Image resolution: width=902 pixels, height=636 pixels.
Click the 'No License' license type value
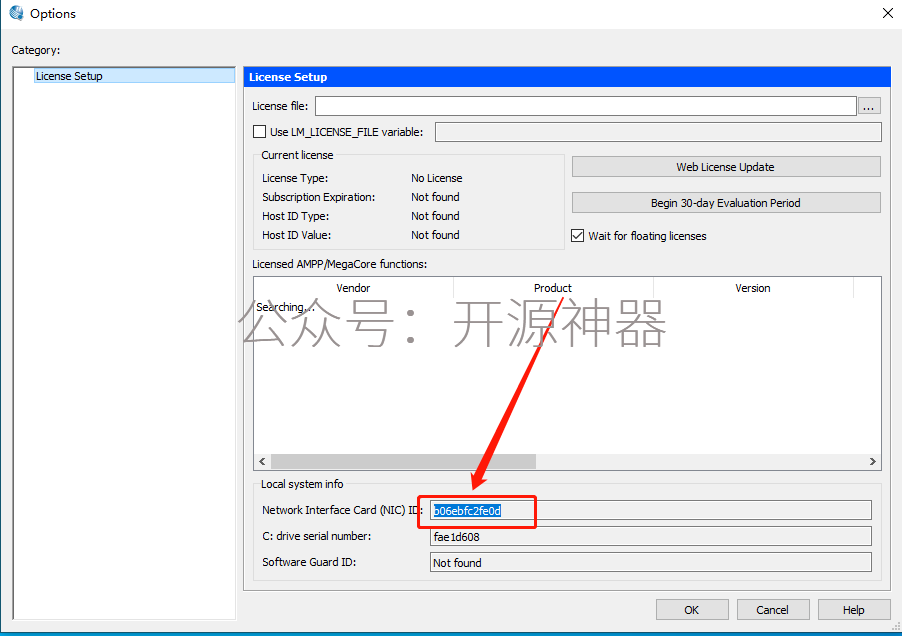[437, 178]
